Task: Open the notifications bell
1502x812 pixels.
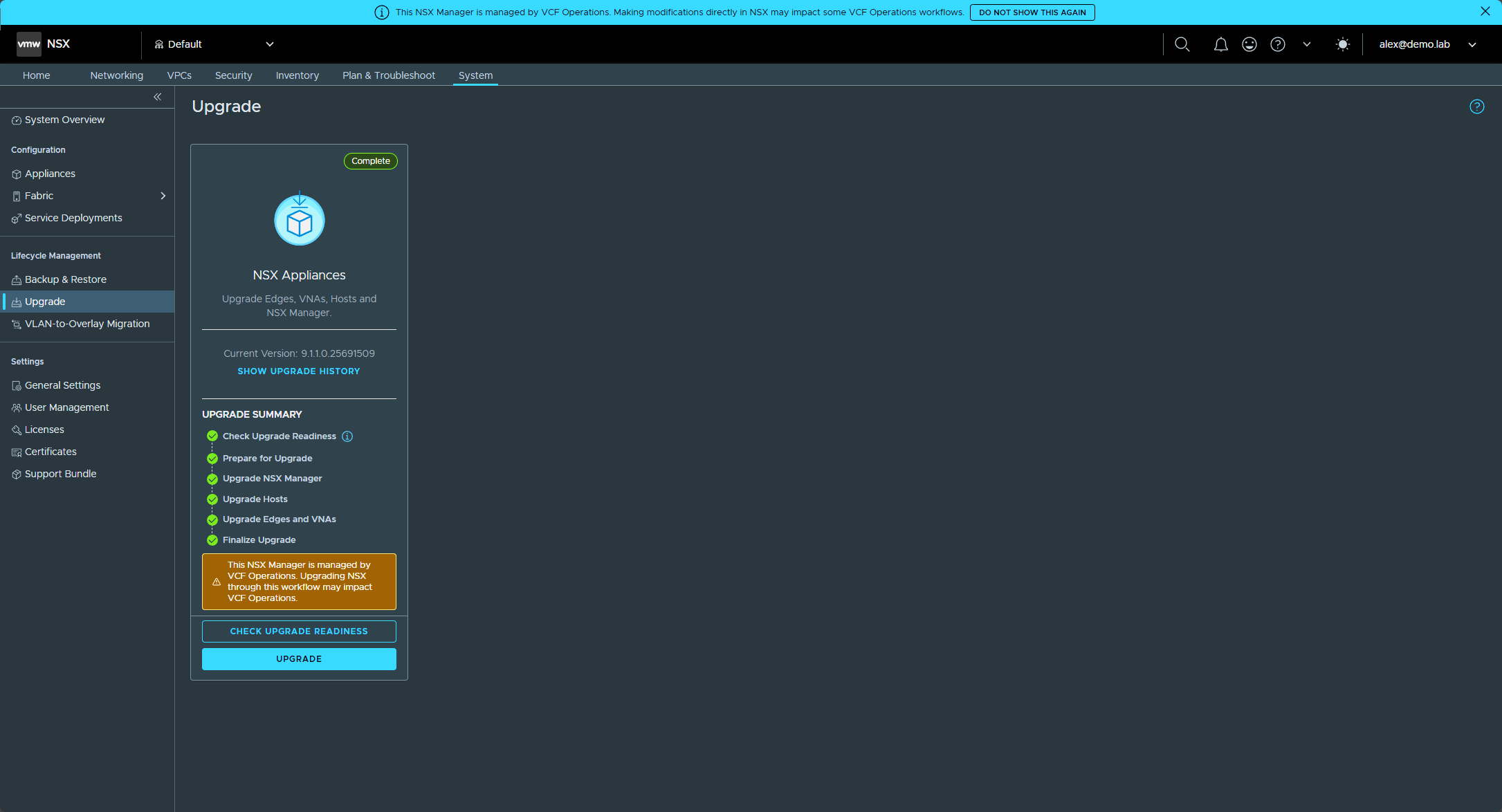Action: click(x=1221, y=44)
